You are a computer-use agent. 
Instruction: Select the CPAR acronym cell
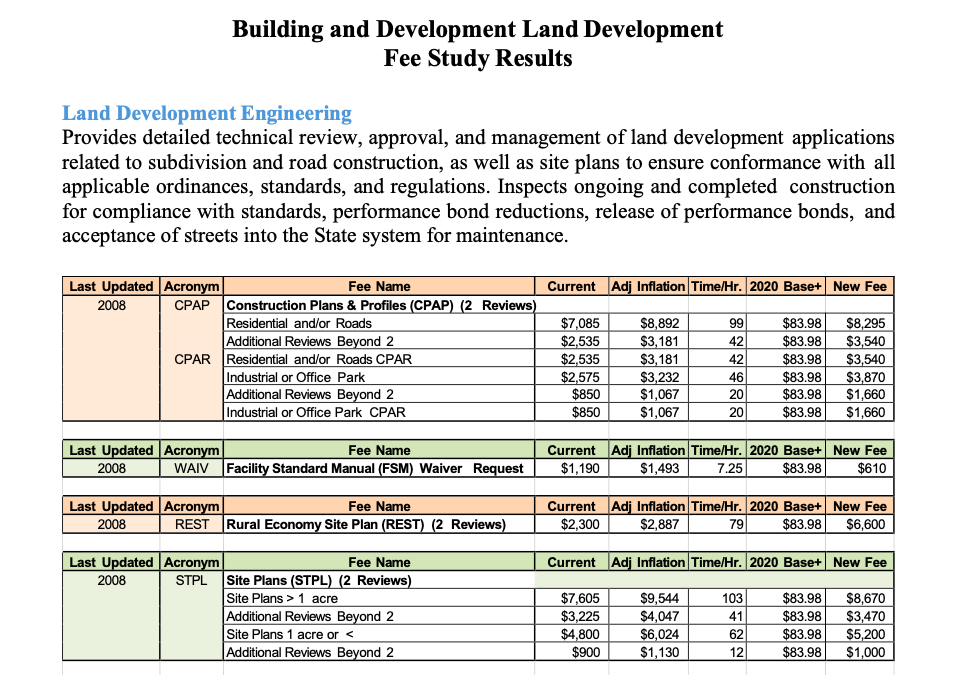point(191,359)
